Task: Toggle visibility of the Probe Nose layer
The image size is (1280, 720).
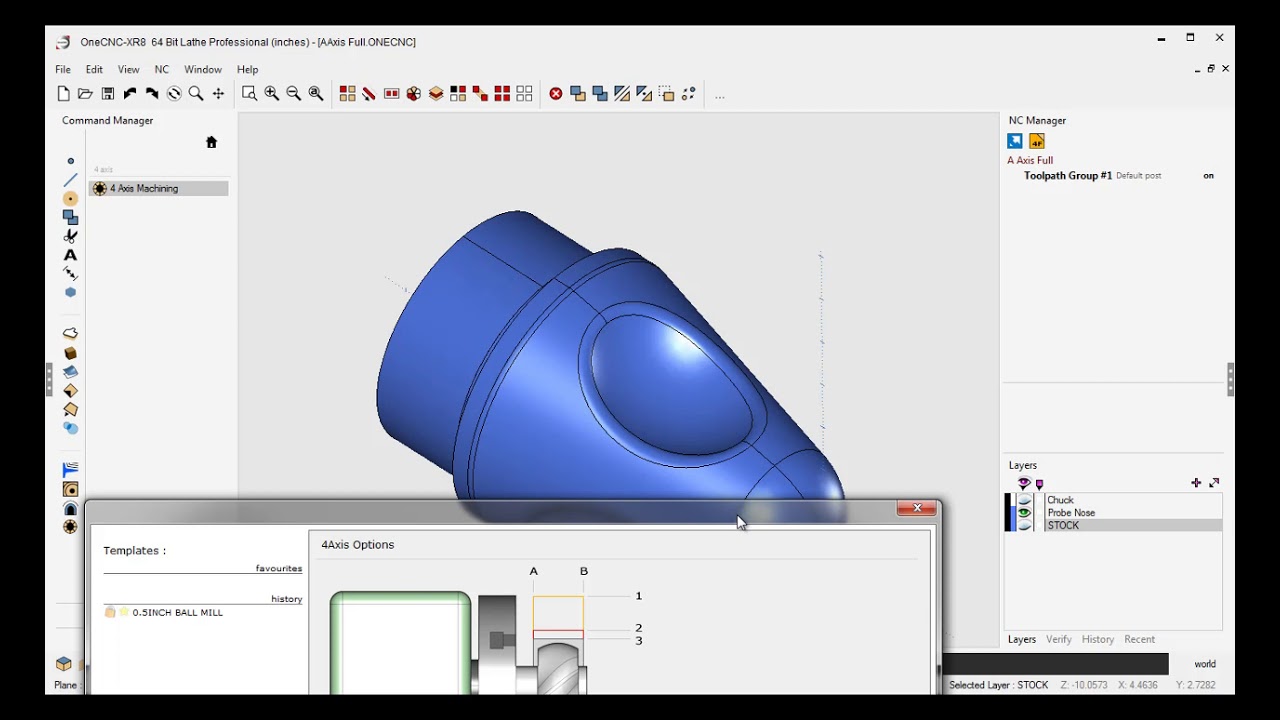Action: pos(1024,512)
